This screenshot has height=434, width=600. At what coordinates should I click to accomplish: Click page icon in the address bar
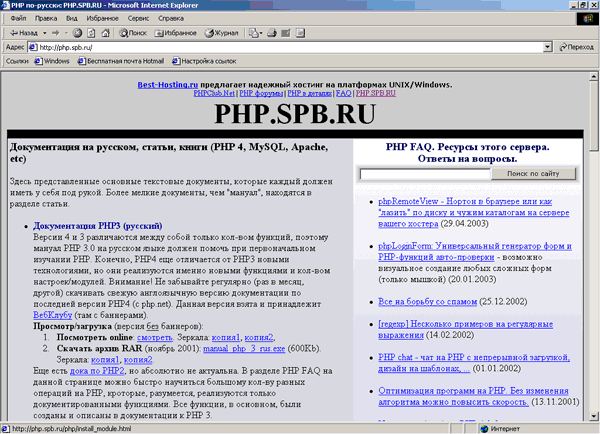33,47
